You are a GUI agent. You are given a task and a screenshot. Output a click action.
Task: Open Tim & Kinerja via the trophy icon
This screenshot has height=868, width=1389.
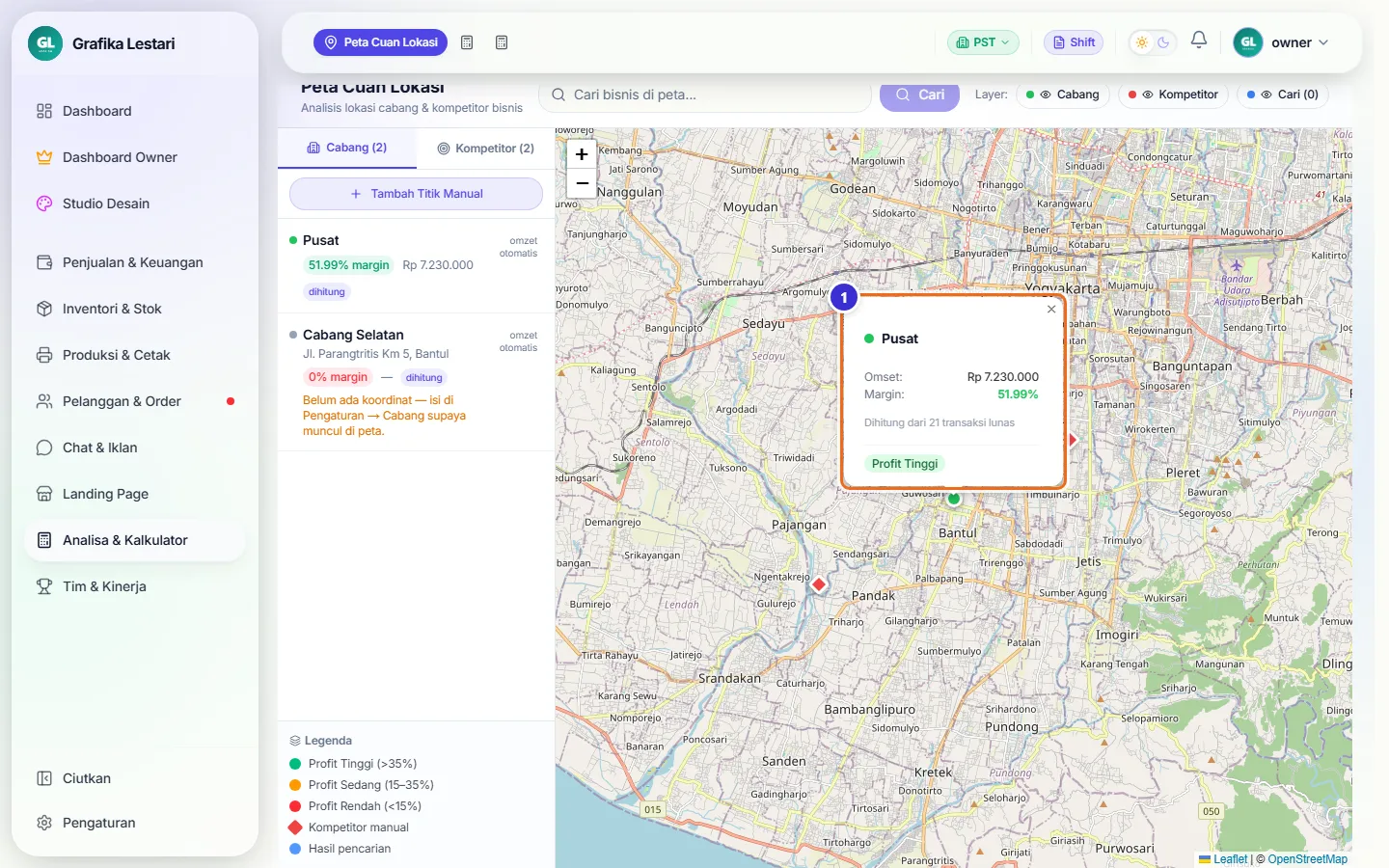point(44,586)
